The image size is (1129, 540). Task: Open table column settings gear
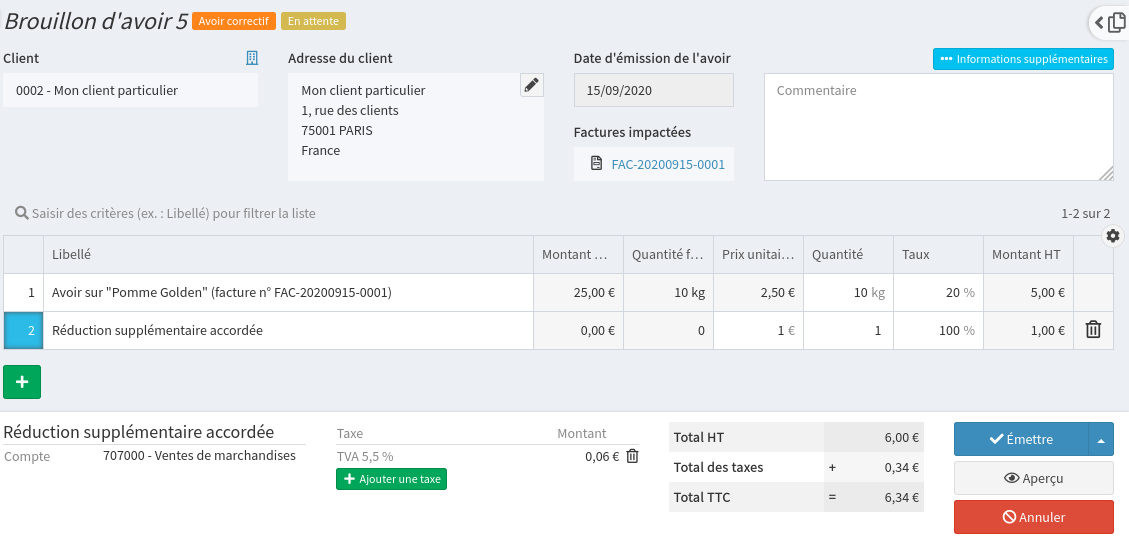click(1113, 236)
